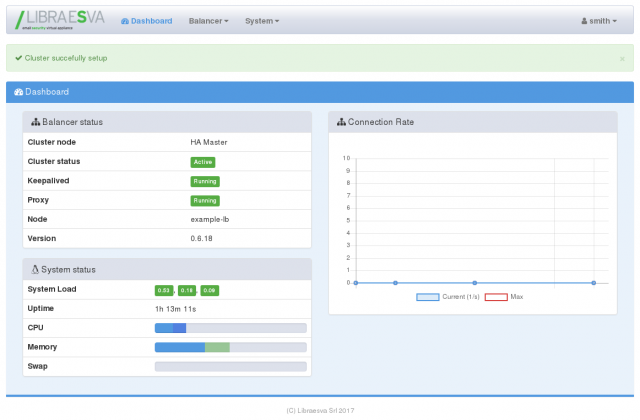Click the Proxy Running badge
The image size is (640, 420).
(205, 200)
